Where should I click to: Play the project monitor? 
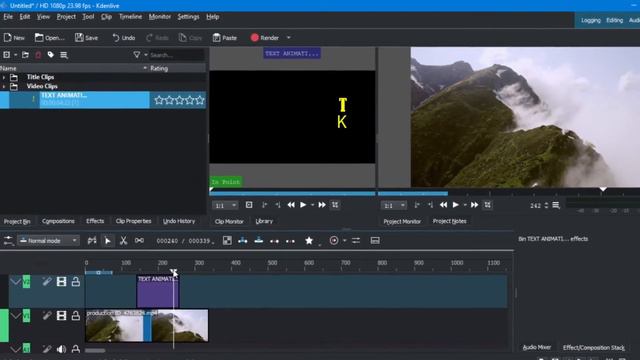tap(456, 205)
